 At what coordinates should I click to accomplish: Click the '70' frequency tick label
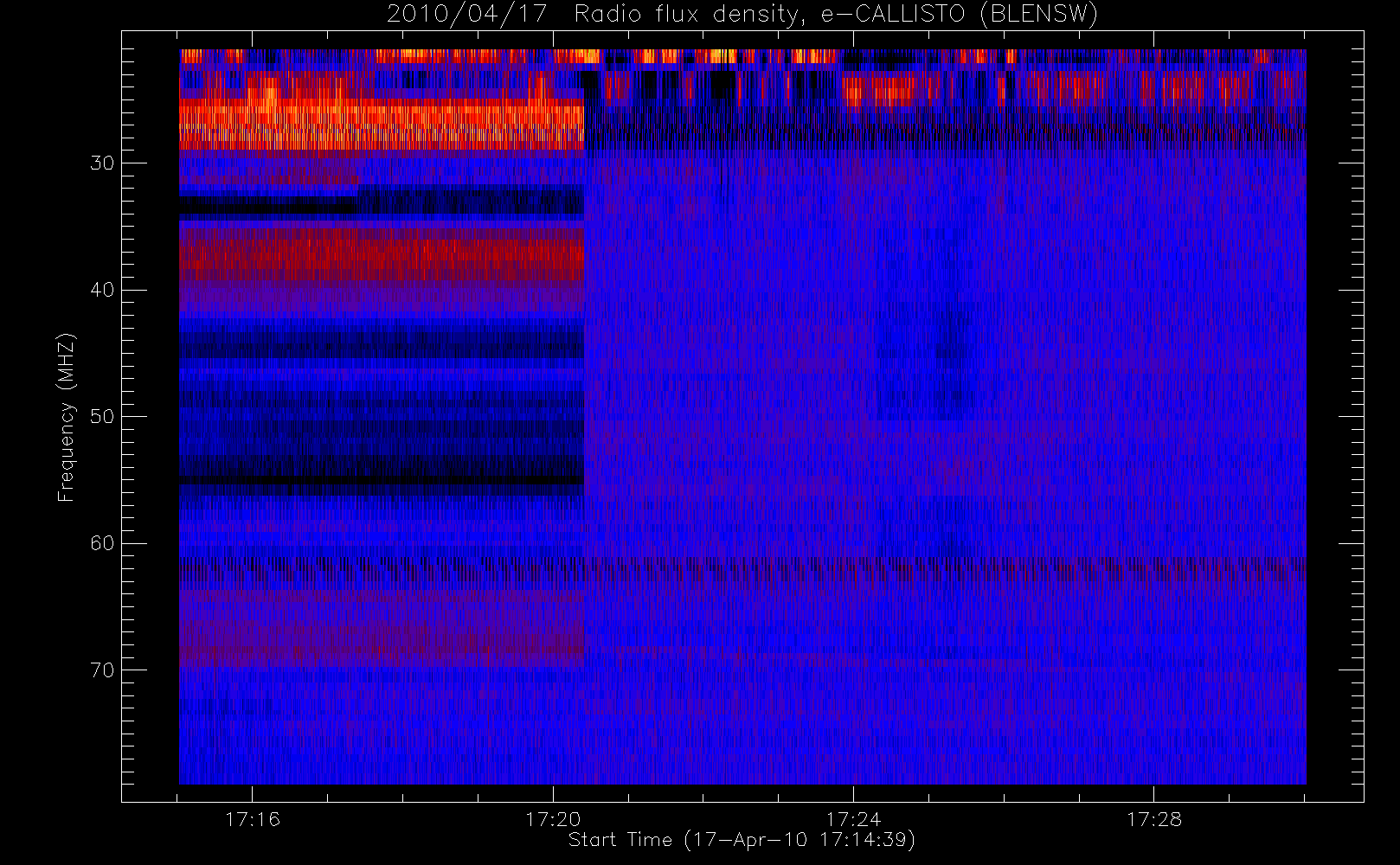pyautogui.click(x=102, y=670)
